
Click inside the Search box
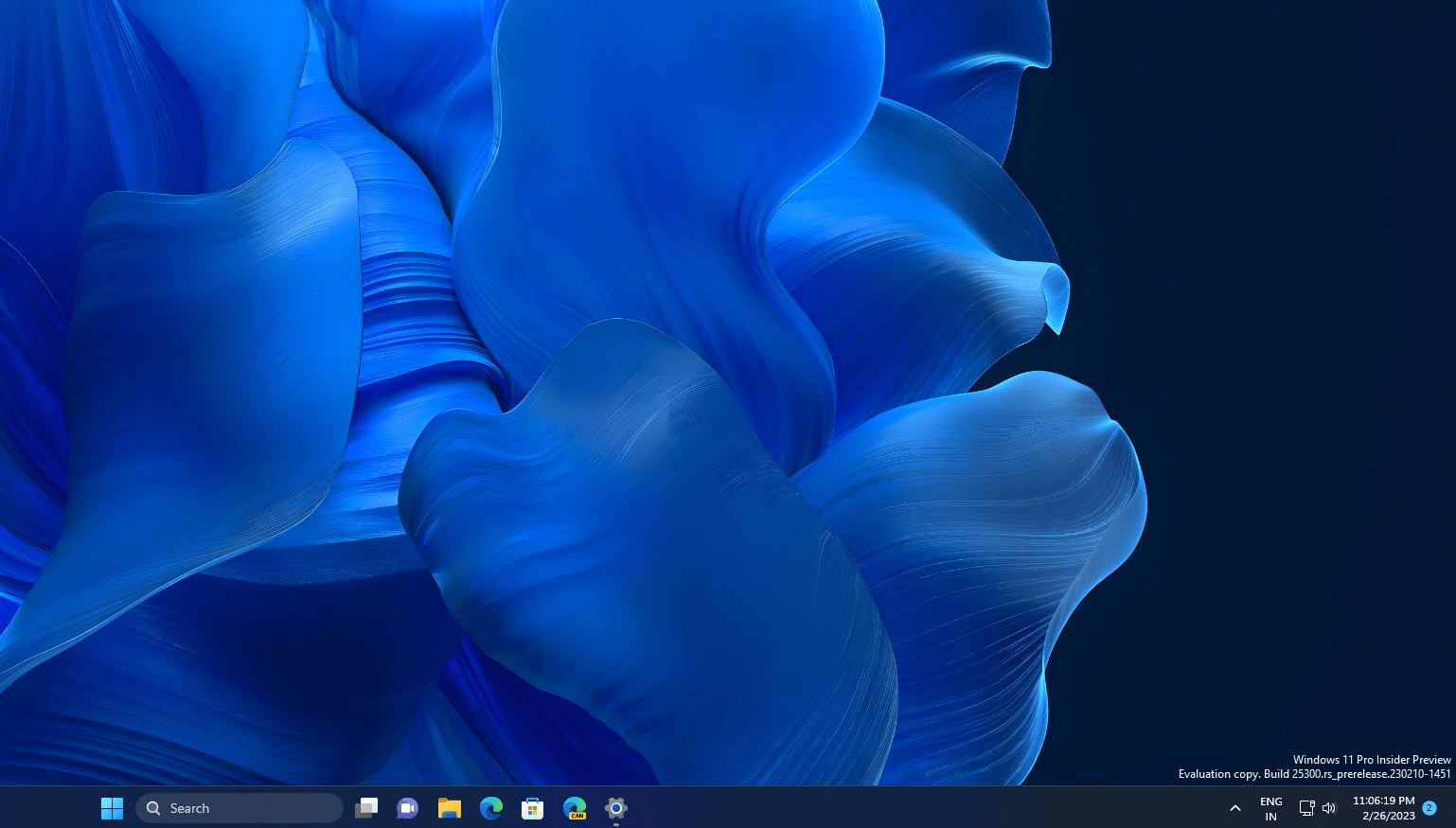[237, 807]
